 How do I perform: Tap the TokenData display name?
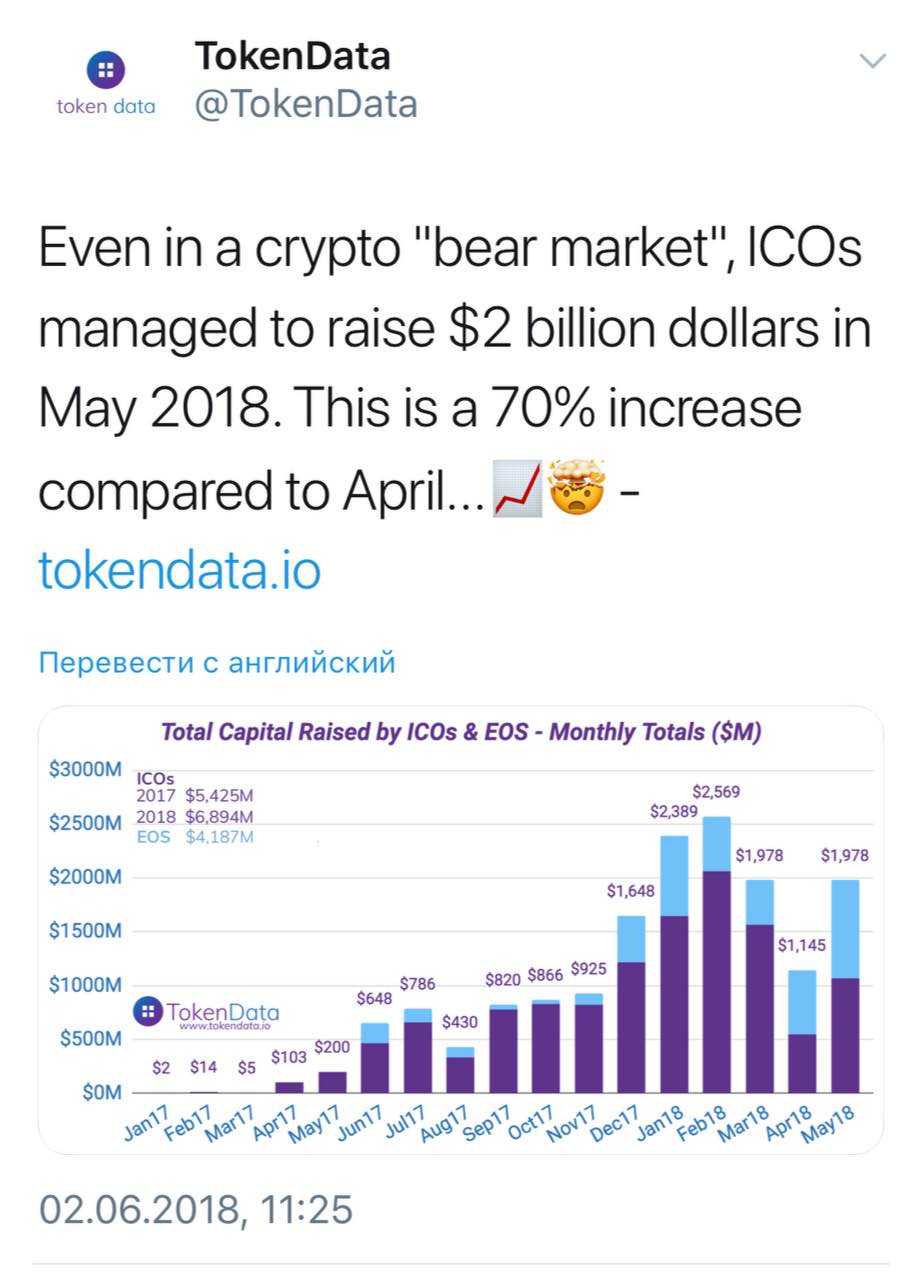pyautogui.click(x=292, y=56)
